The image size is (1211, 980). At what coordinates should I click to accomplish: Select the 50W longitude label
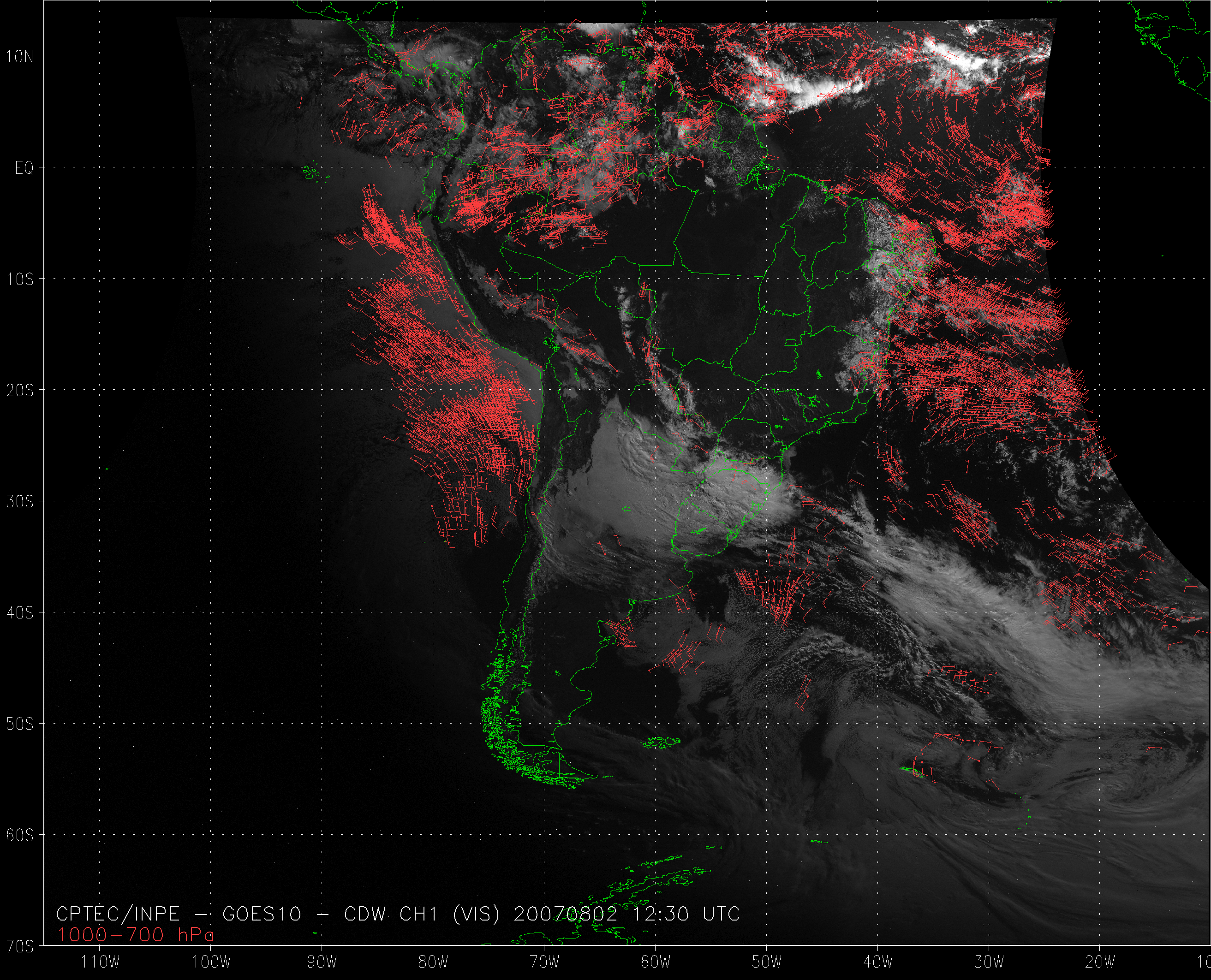point(767,962)
